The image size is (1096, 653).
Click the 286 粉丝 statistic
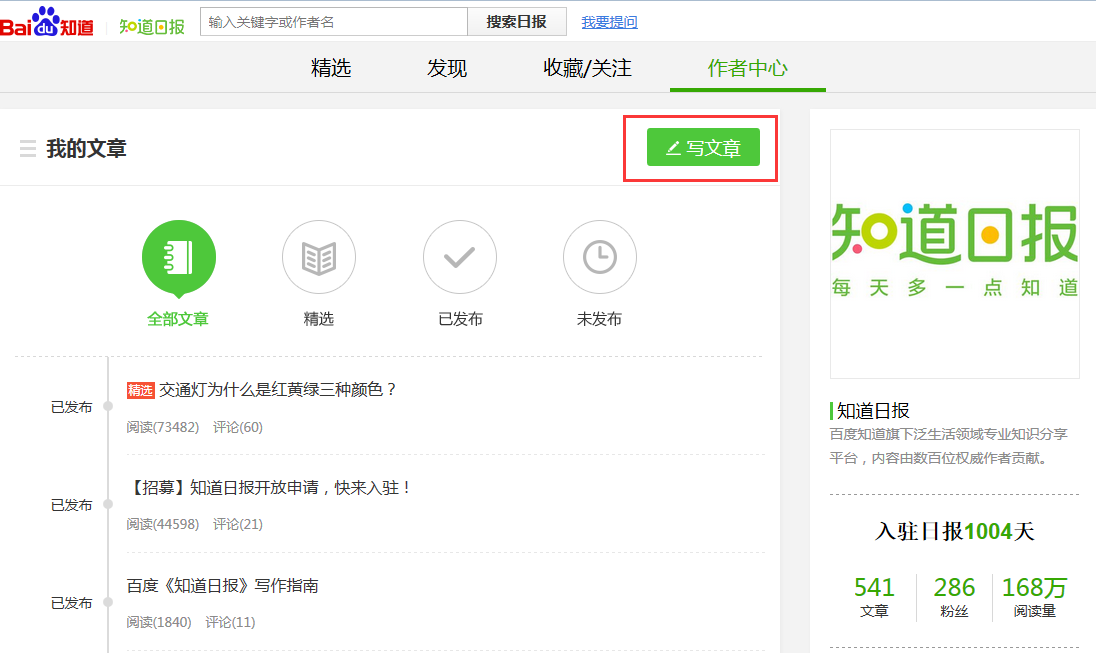point(954,597)
